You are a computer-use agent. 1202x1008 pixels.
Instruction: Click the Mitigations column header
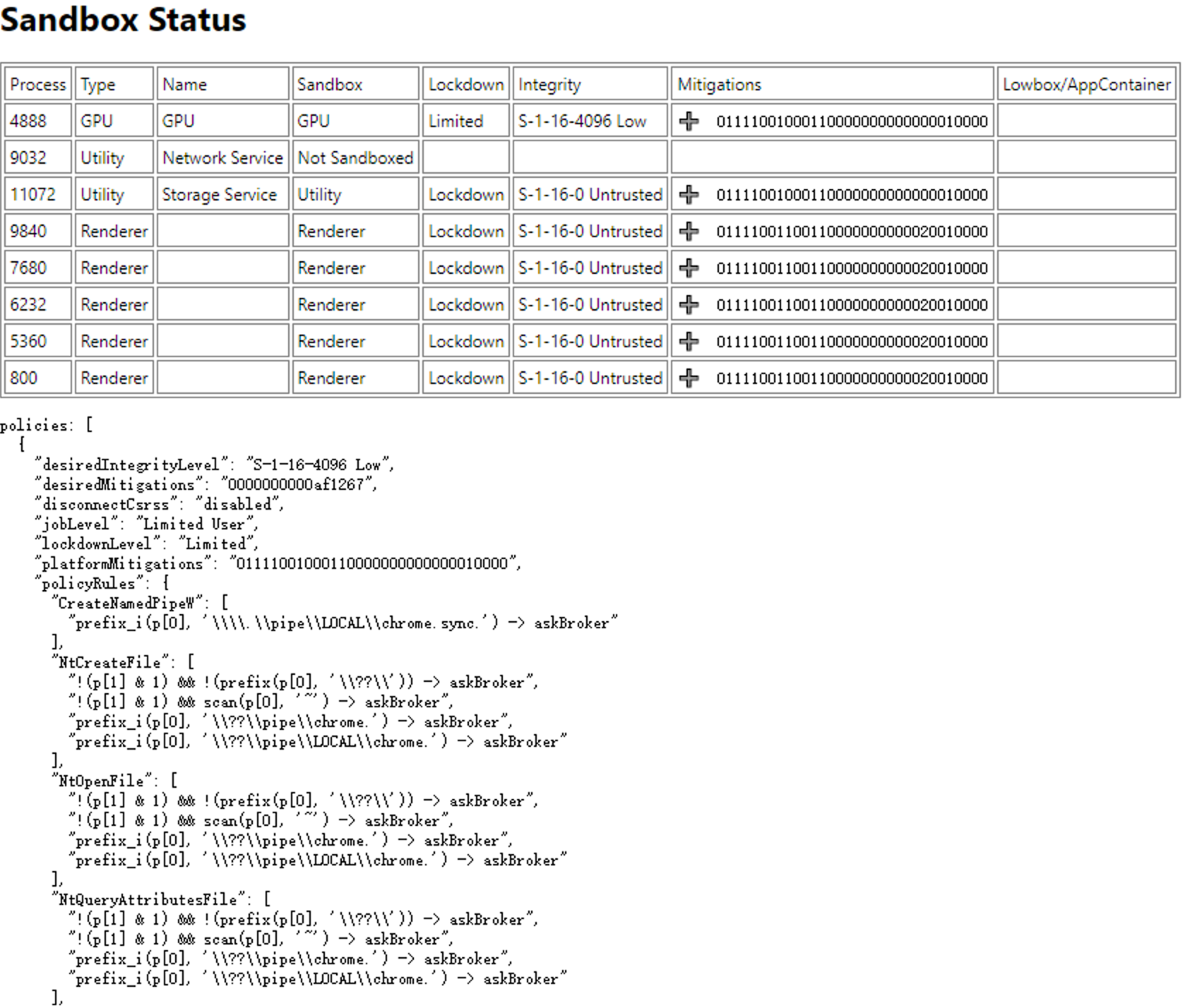tap(719, 85)
